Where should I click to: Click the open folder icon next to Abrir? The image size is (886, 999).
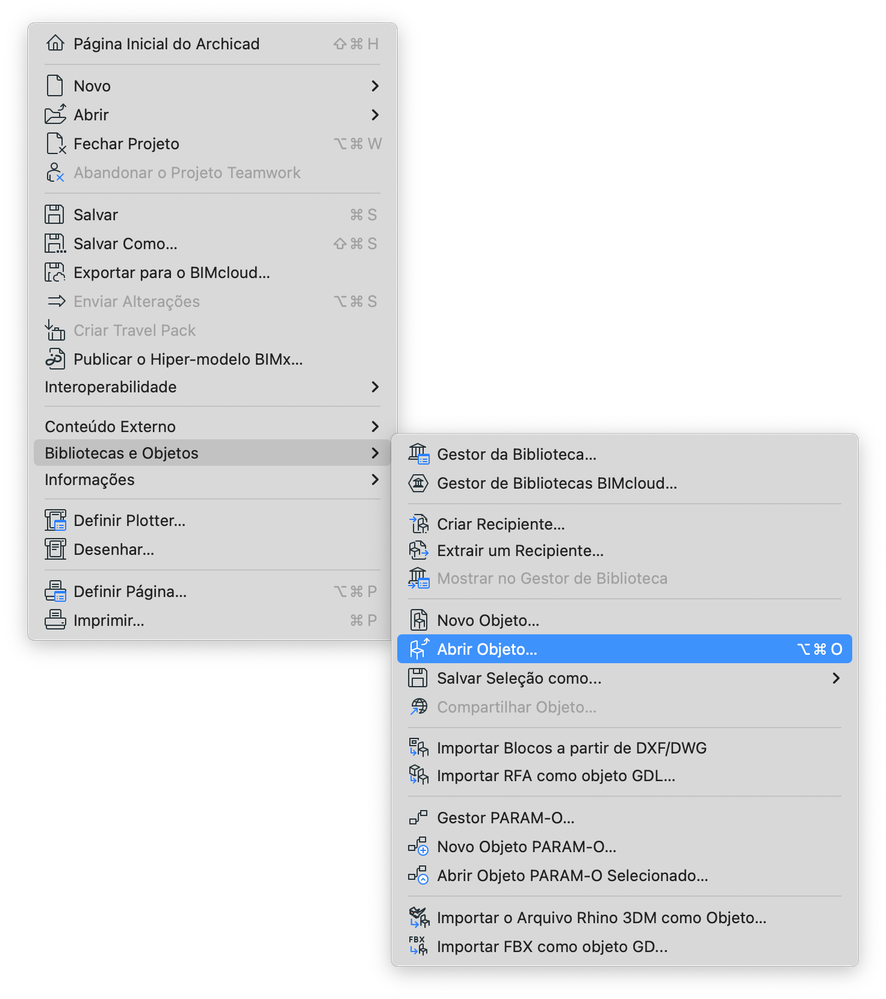pyautogui.click(x=55, y=114)
